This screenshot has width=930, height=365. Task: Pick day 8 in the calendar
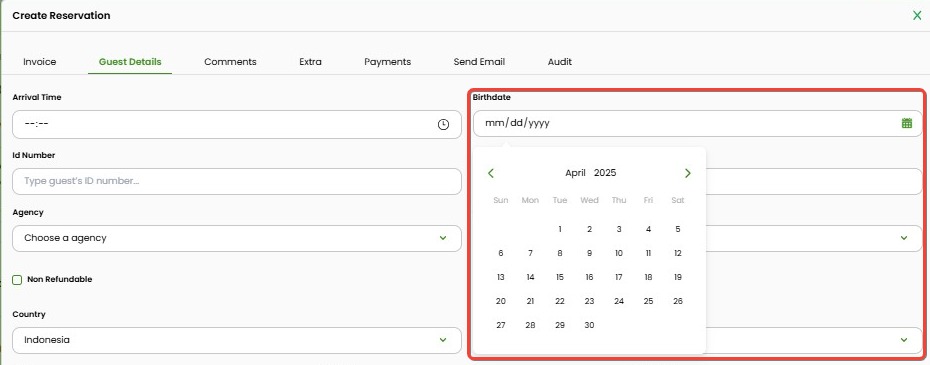pyautogui.click(x=560, y=253)
